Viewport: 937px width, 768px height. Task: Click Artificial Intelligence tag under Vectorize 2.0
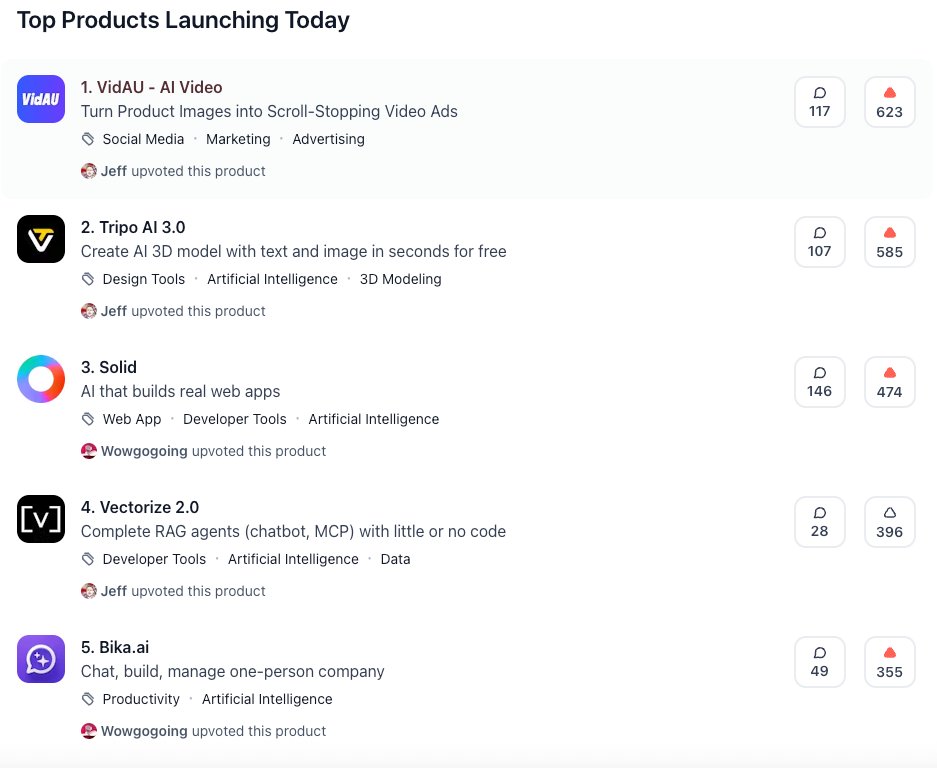293,559
